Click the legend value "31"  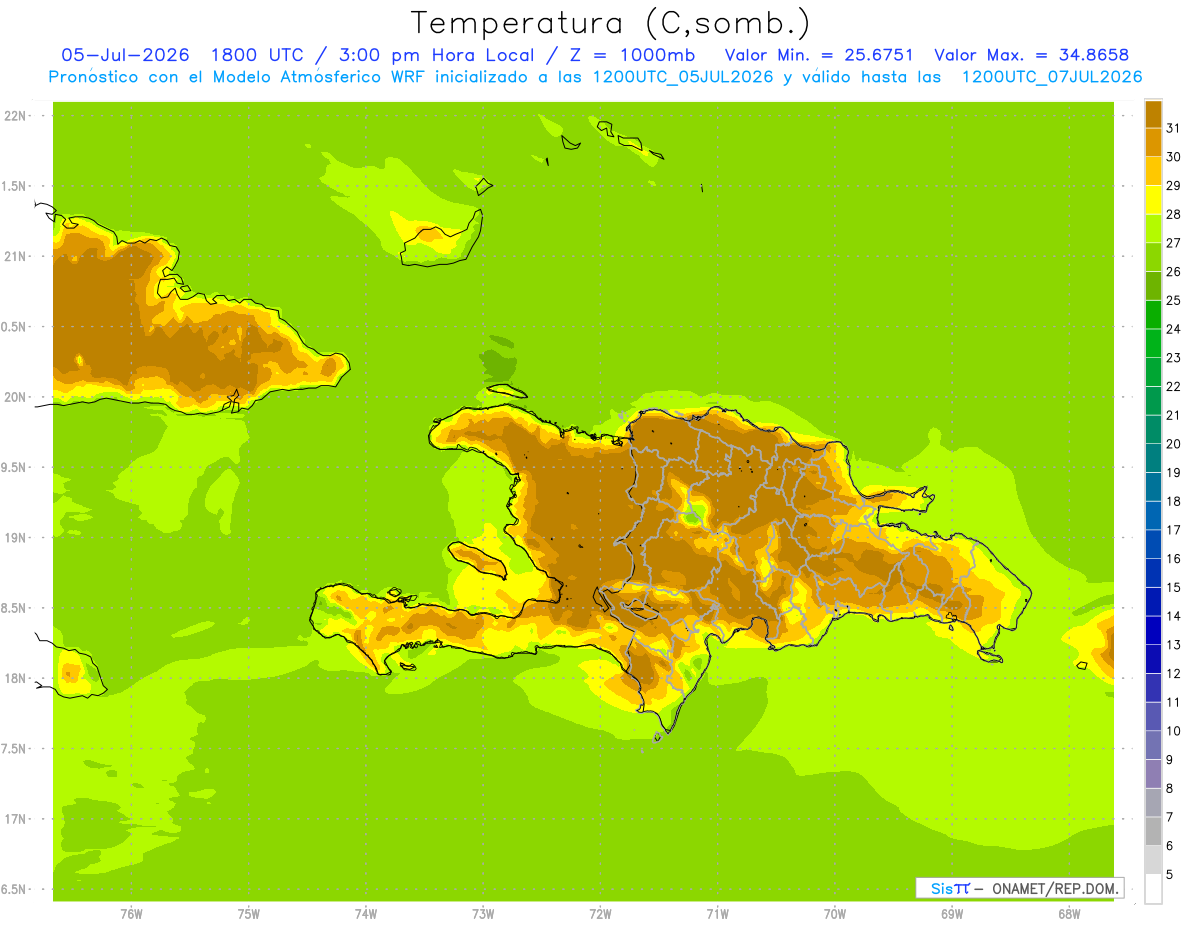(1173, 128)
